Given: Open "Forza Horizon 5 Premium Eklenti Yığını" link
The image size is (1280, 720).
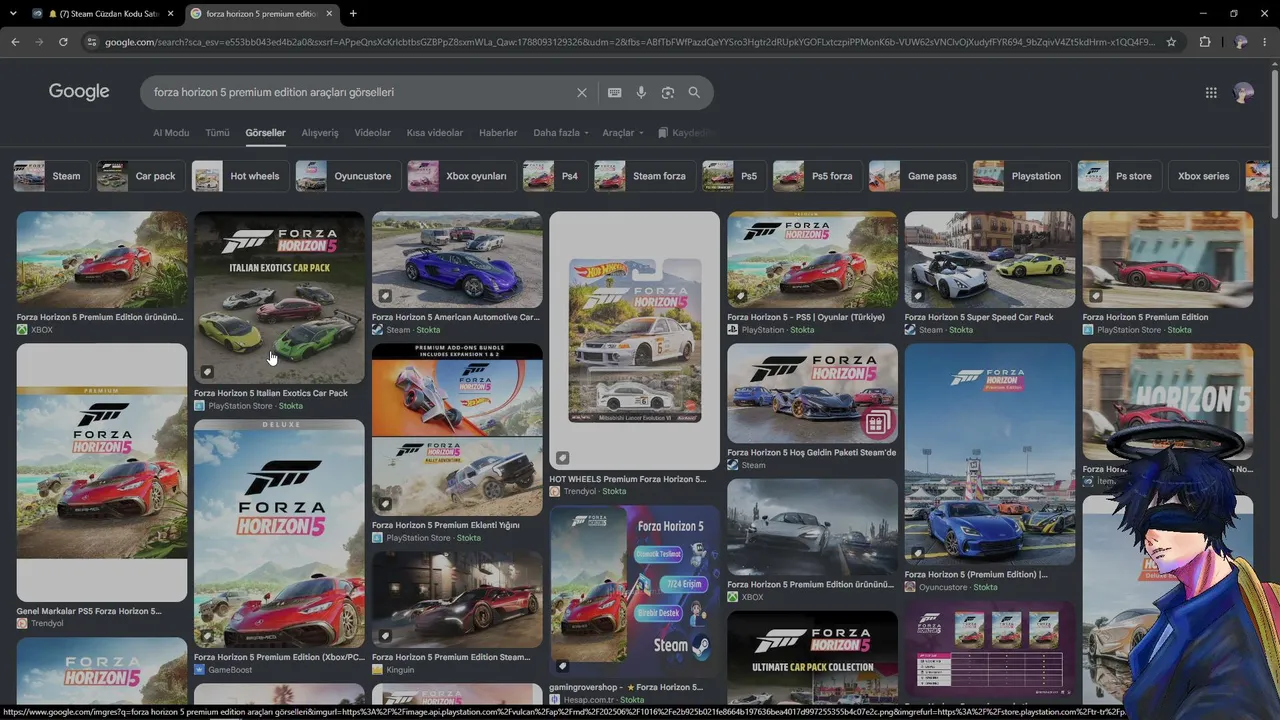Looking at the screenshot, I should pos(446,525).
